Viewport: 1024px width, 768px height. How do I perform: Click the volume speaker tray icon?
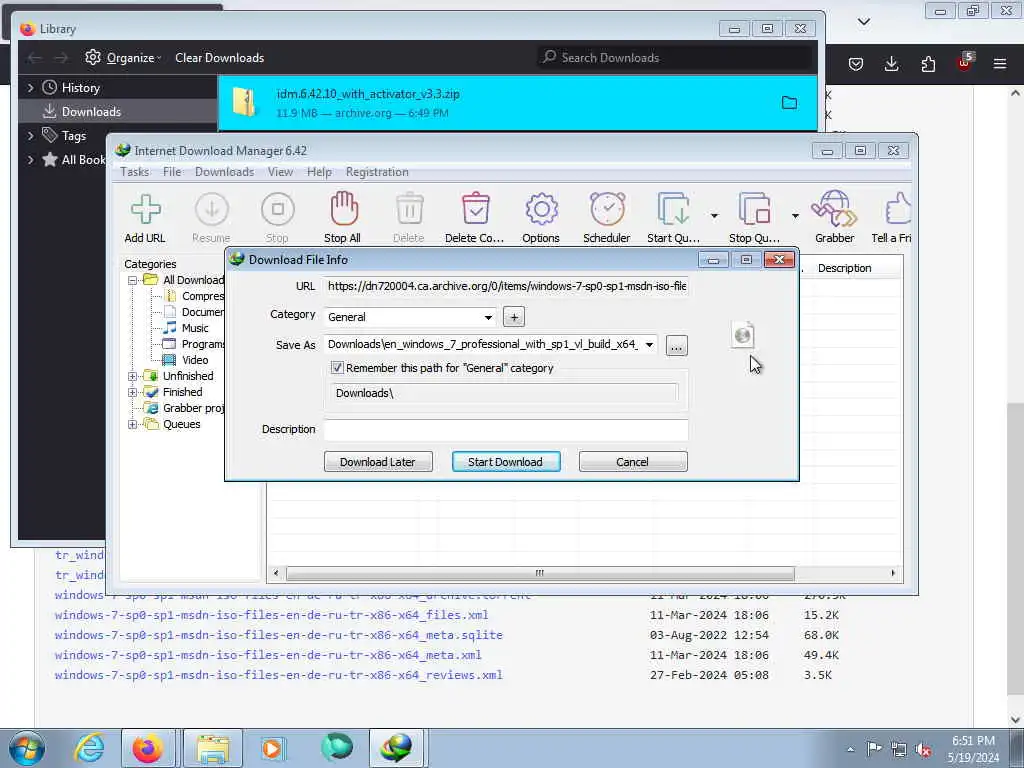click(923, 749)
